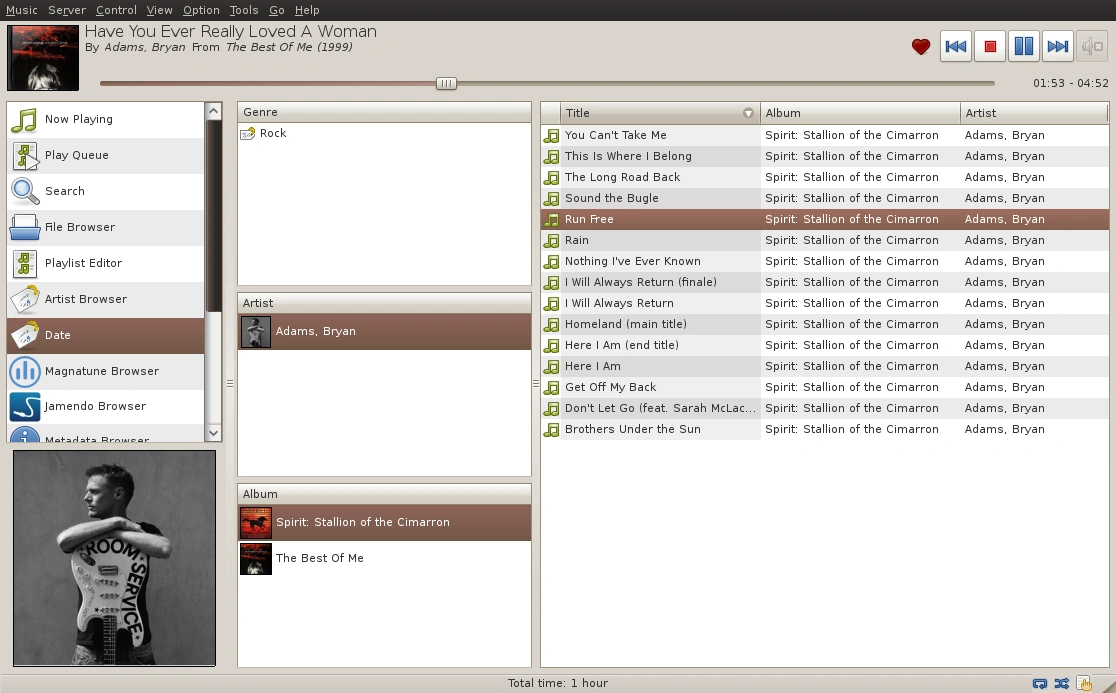Screen dimensions: 1116x693
Task: Skip to the next track
Action: pyautogui.click(x=1058, y=47)
